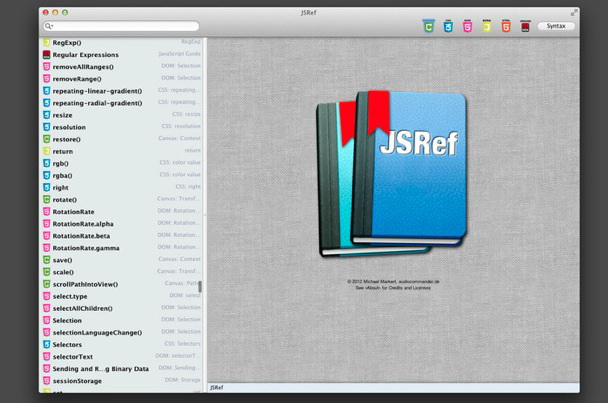Click the copyright notice under the logo
The height and width of the screenshot is (403, 608).
point(393,284)
